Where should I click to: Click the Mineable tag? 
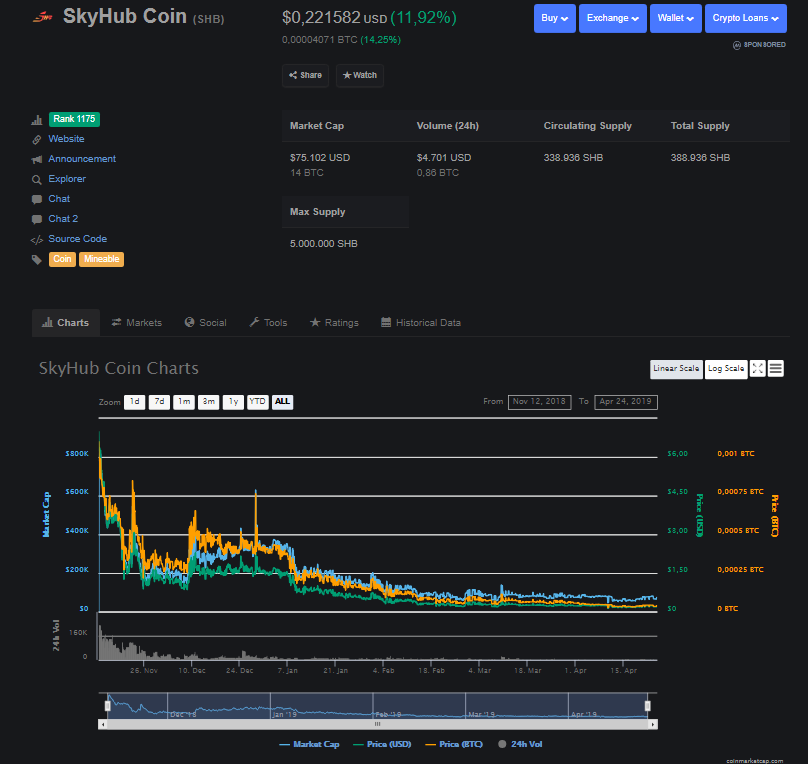tap(102, 259)
